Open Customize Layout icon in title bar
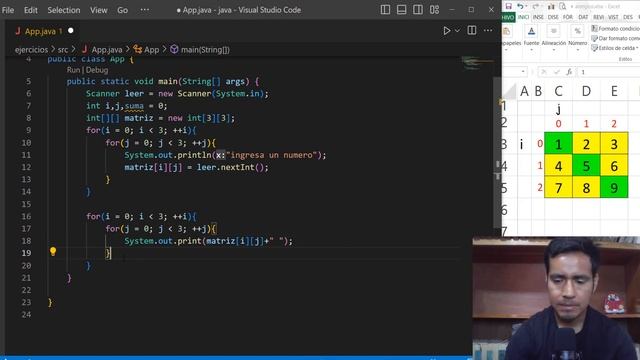The height and width of the screenshot is (360, 640). [x=434, y=9]
